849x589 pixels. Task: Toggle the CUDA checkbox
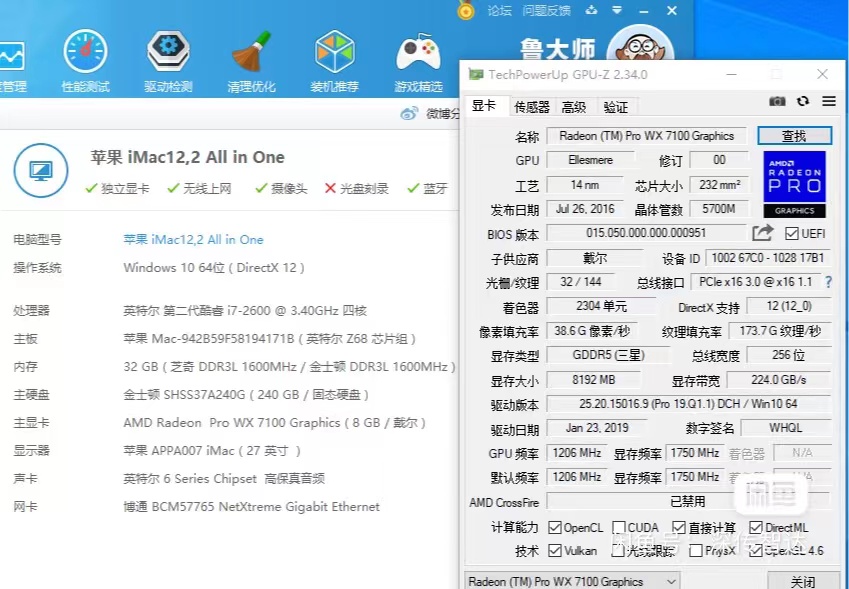(x=619, y=527)
